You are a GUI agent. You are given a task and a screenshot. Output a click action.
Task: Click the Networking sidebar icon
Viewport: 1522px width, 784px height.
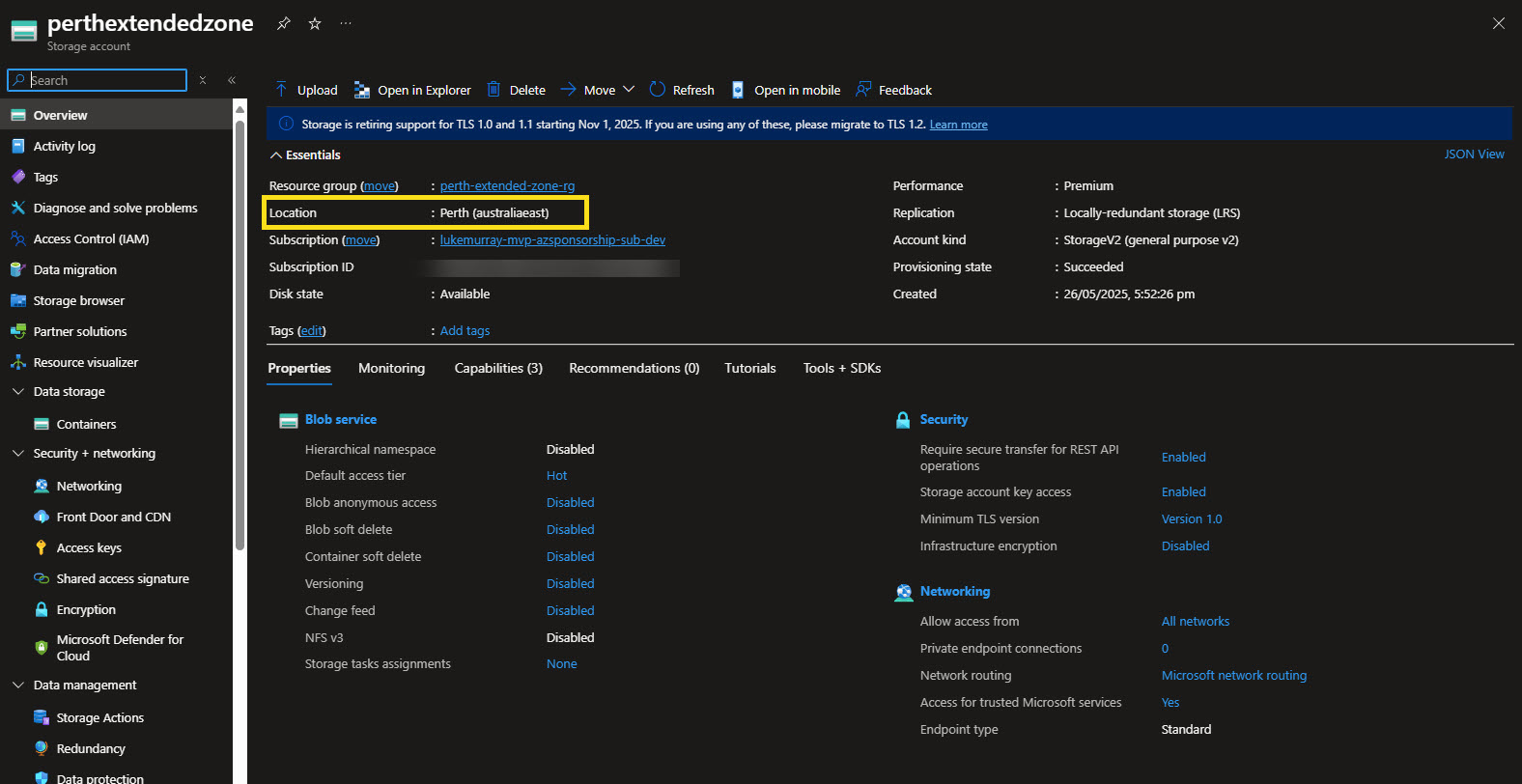(x=41, y=486)
